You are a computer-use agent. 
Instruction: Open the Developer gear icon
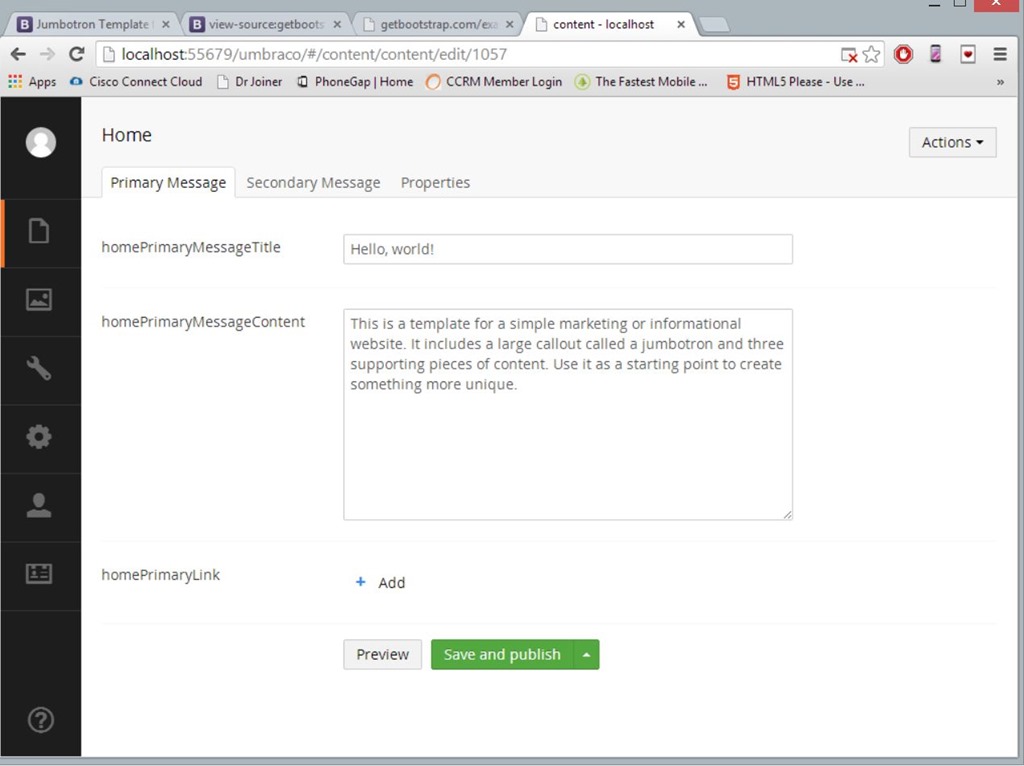coord(39,437)
